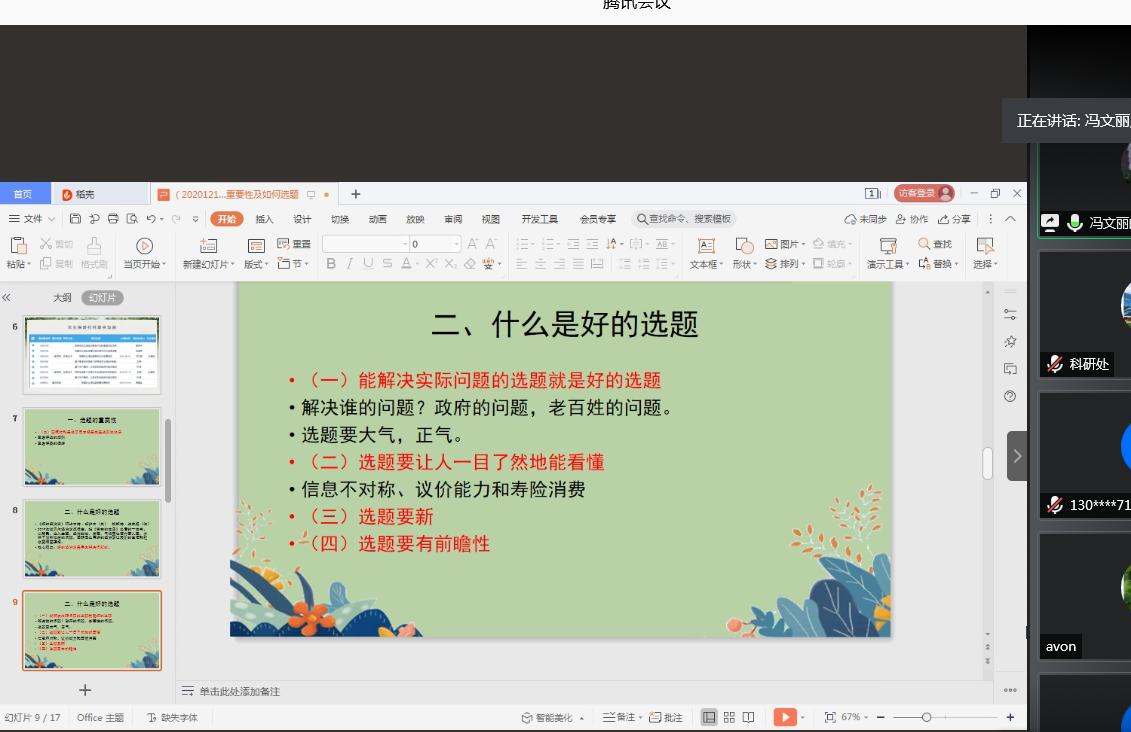The image size is (1131, 732).
Task: Toggle Italic formatting button
Action: tap(349, 264)
